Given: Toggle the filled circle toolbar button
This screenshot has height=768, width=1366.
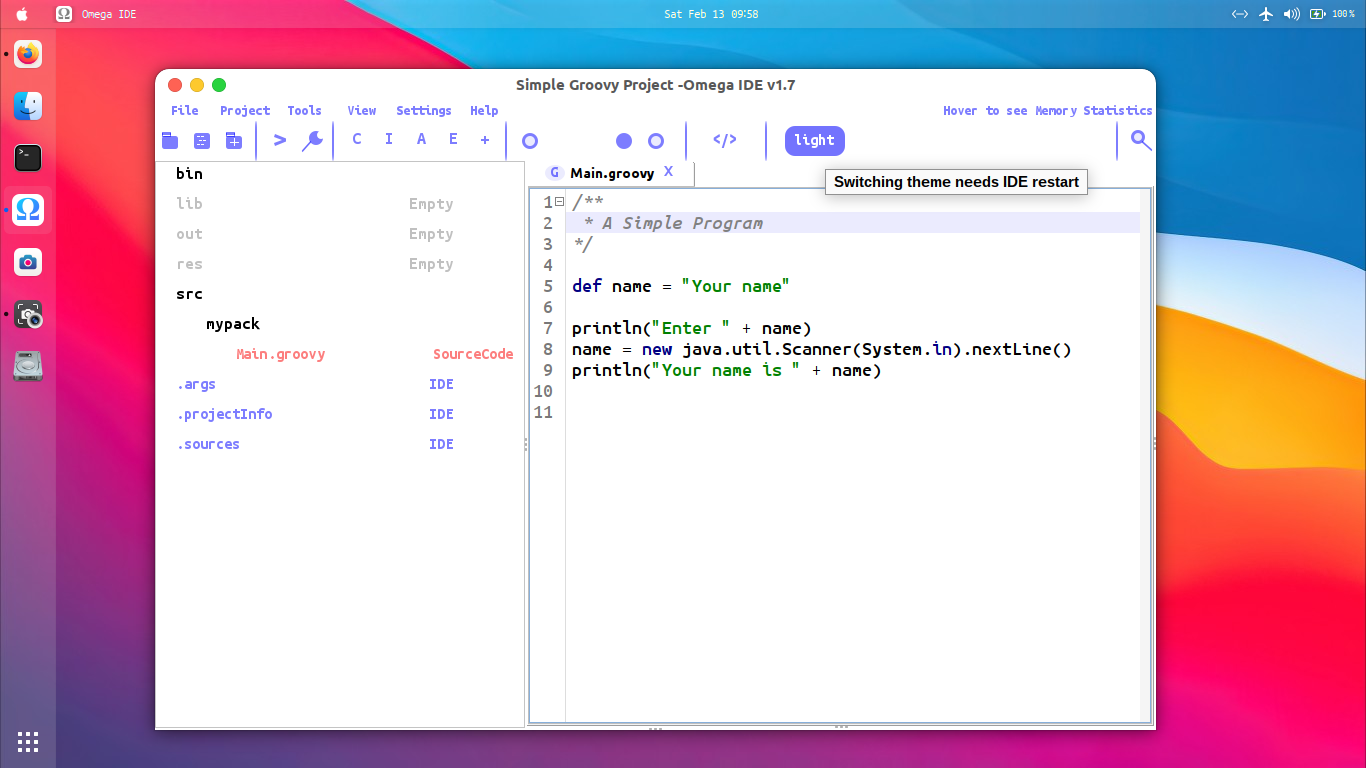Looking at the screenshot, I should (624, 141).
